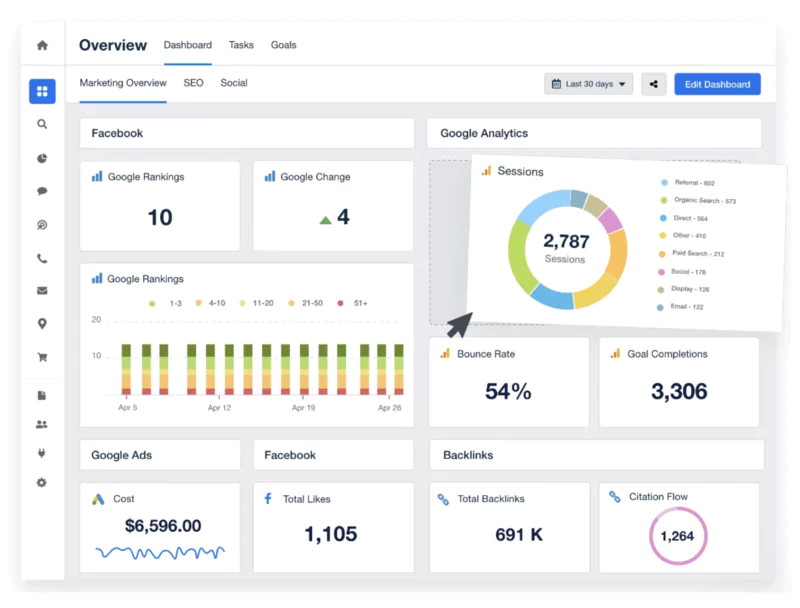Select the dashboard grid icon in the sidebar

(42, 91)
